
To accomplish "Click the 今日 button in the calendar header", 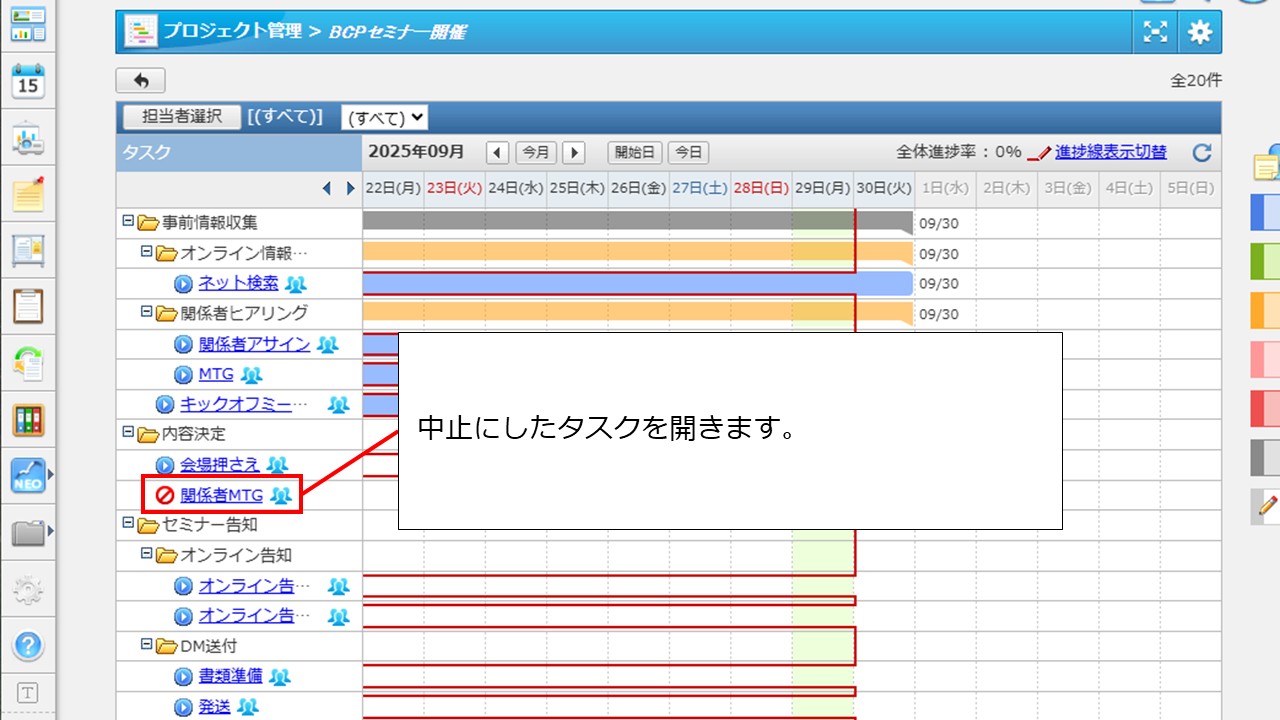I will click(688, 153).
